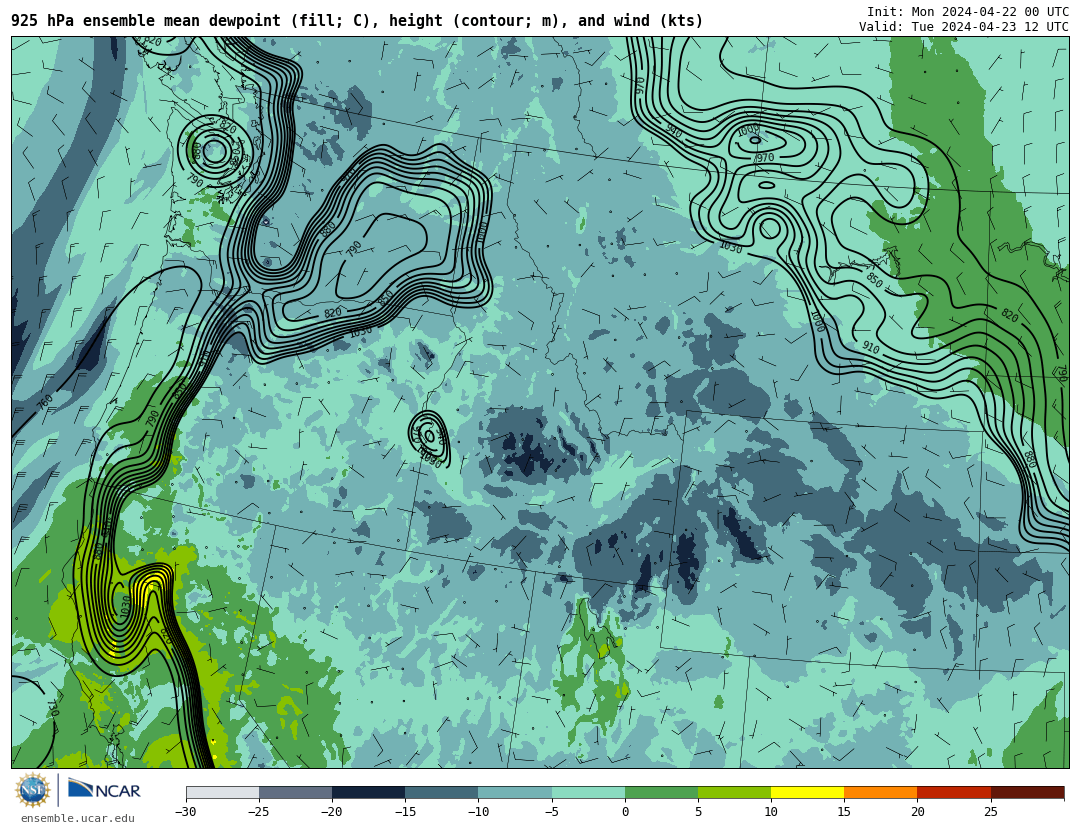Click the 910 contour label on the eastern gradient

click(x=871, y=348)
